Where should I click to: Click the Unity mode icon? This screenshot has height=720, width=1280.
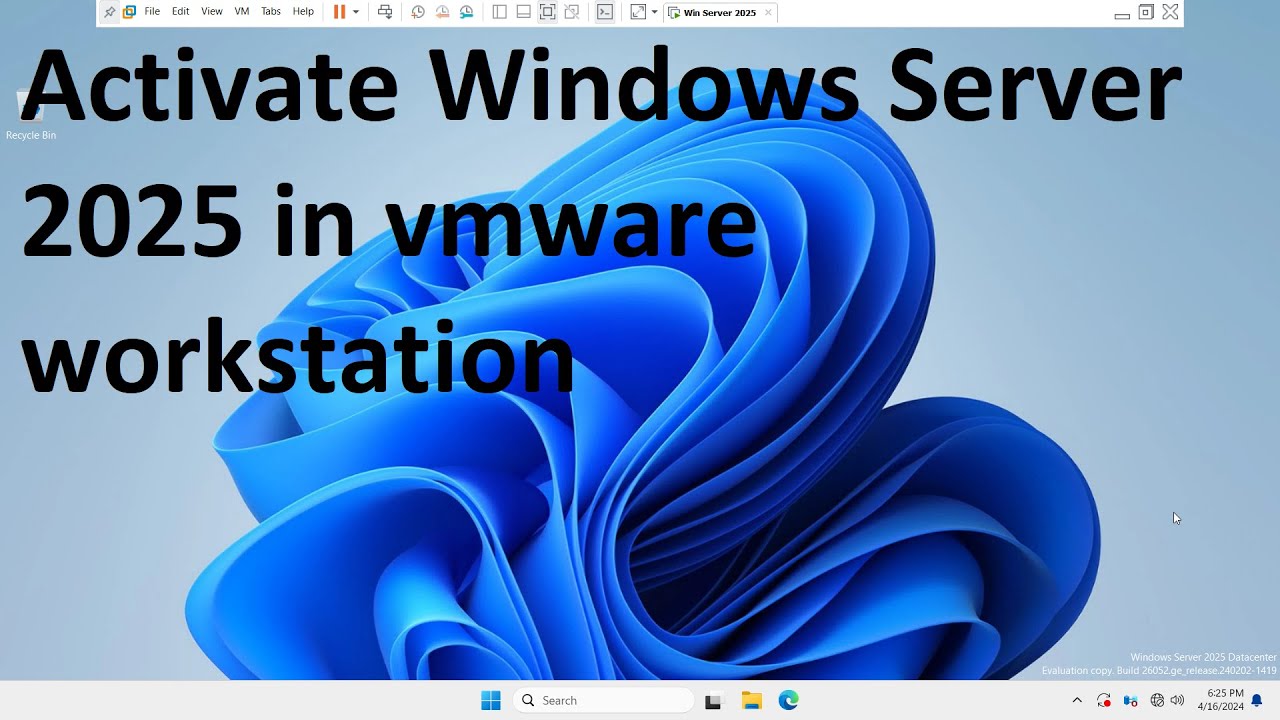571,12
